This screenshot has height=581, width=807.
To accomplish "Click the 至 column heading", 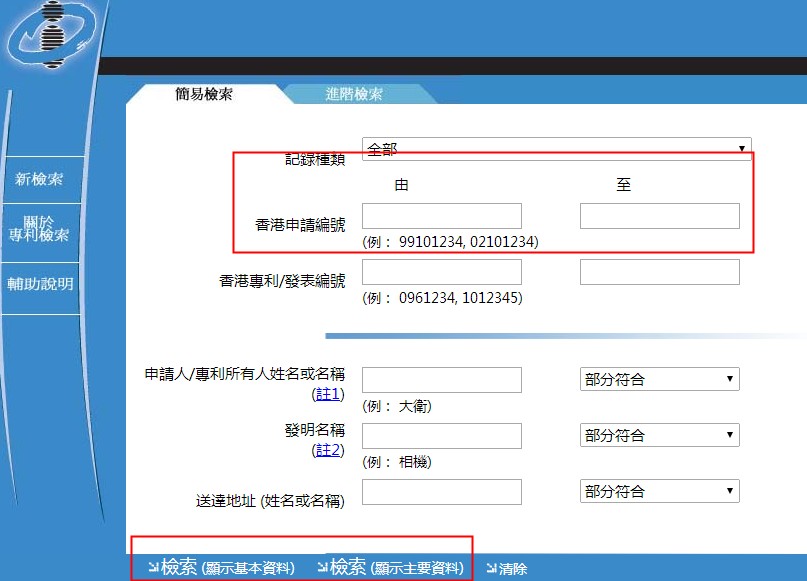I will (624, 185).
